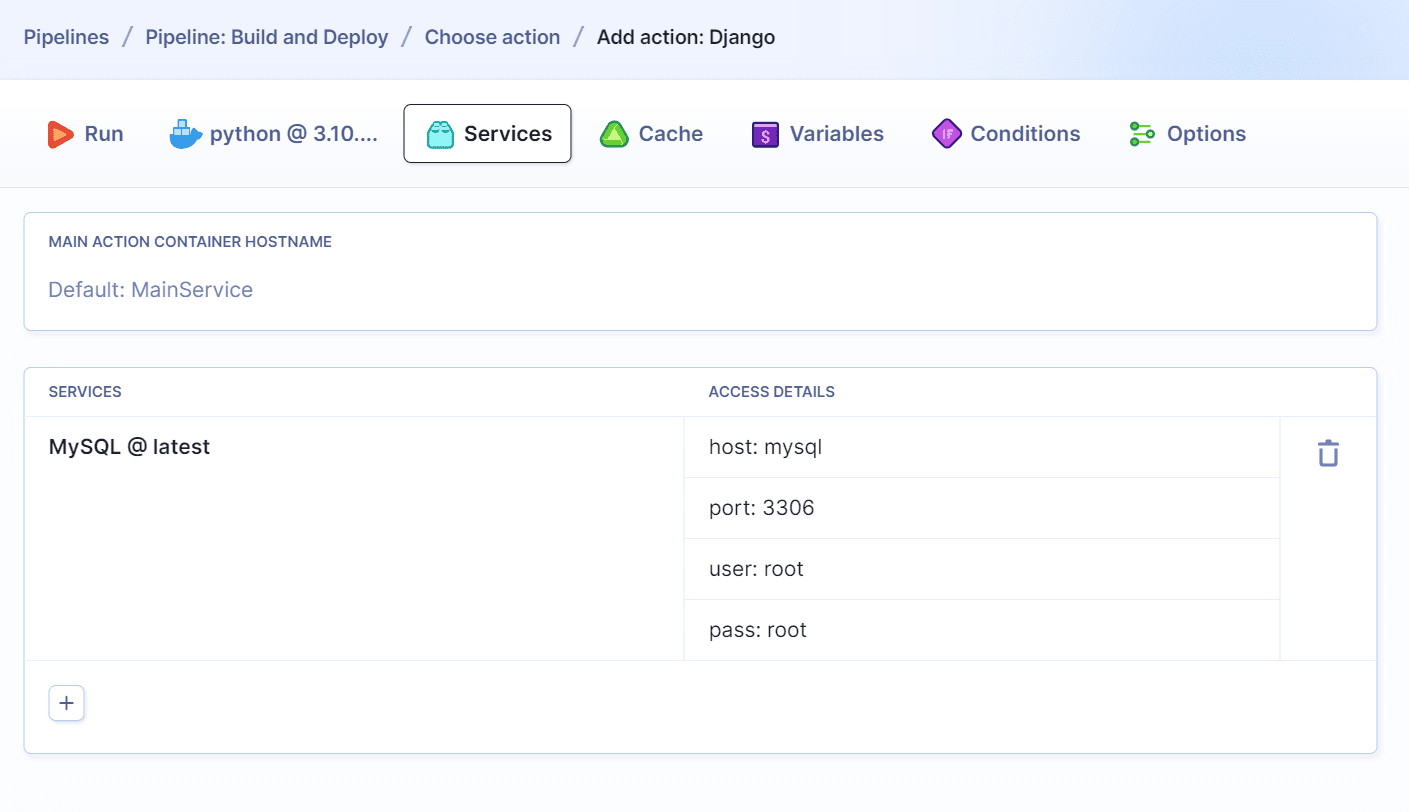Select the MySQL @ latest service entry

point(129,446)
